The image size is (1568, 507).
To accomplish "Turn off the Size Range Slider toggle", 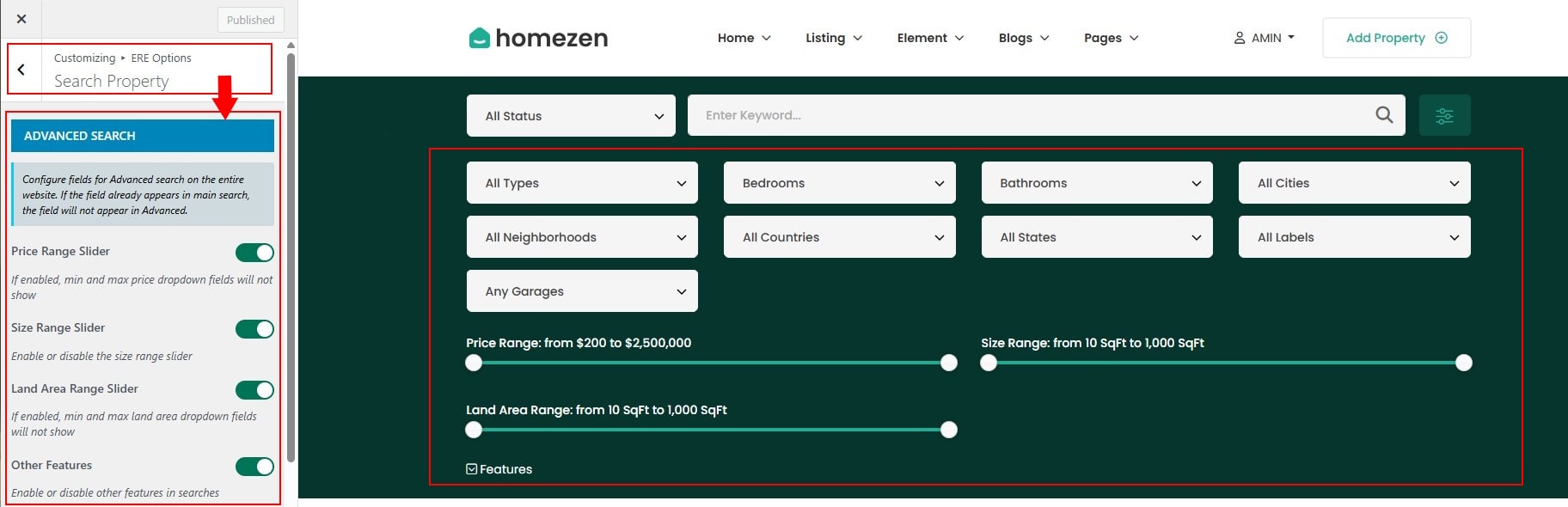I will pos(254,329).
